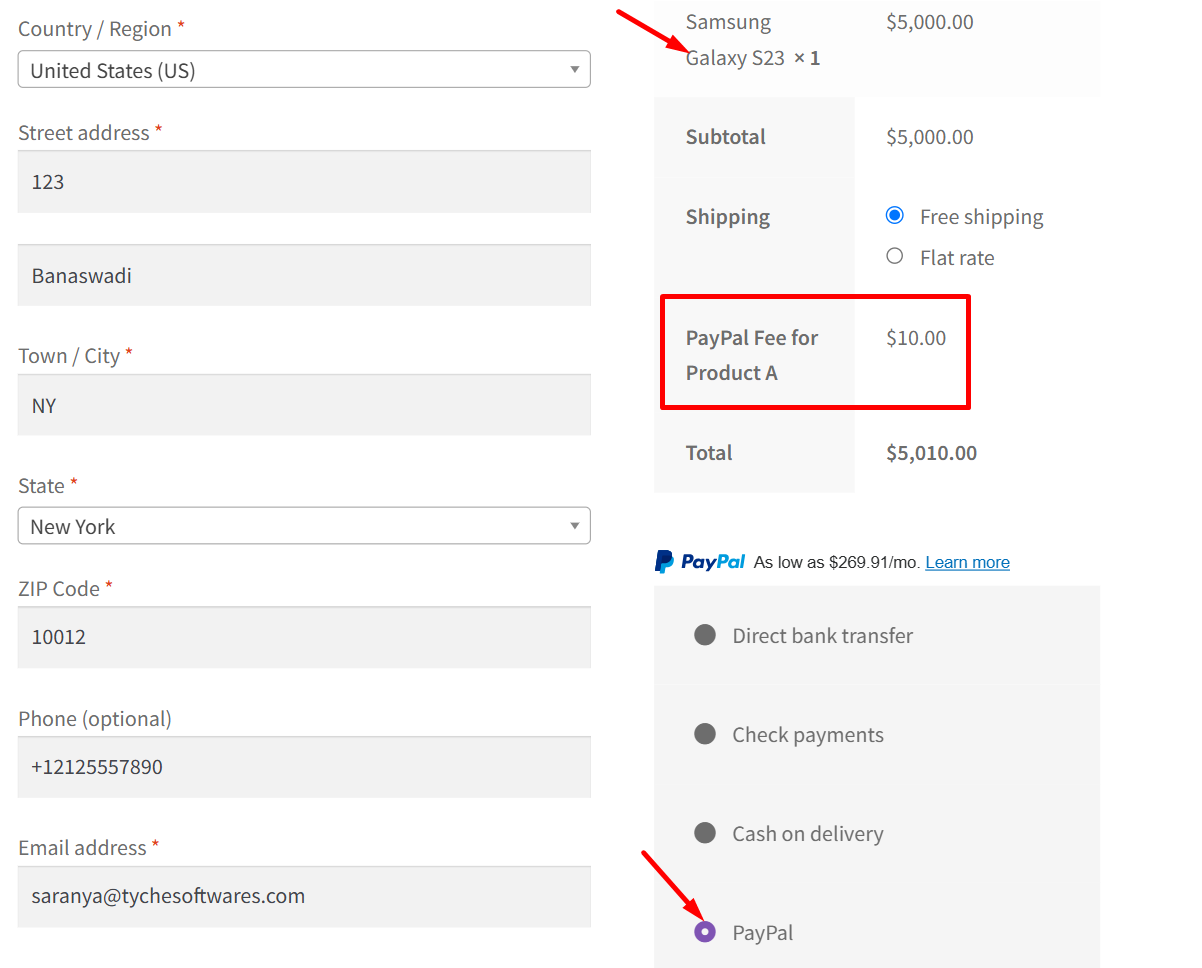Click the $5,010.00 order total amount
Viewport: 1202px width, 968px height.
[x=931, y=453]
